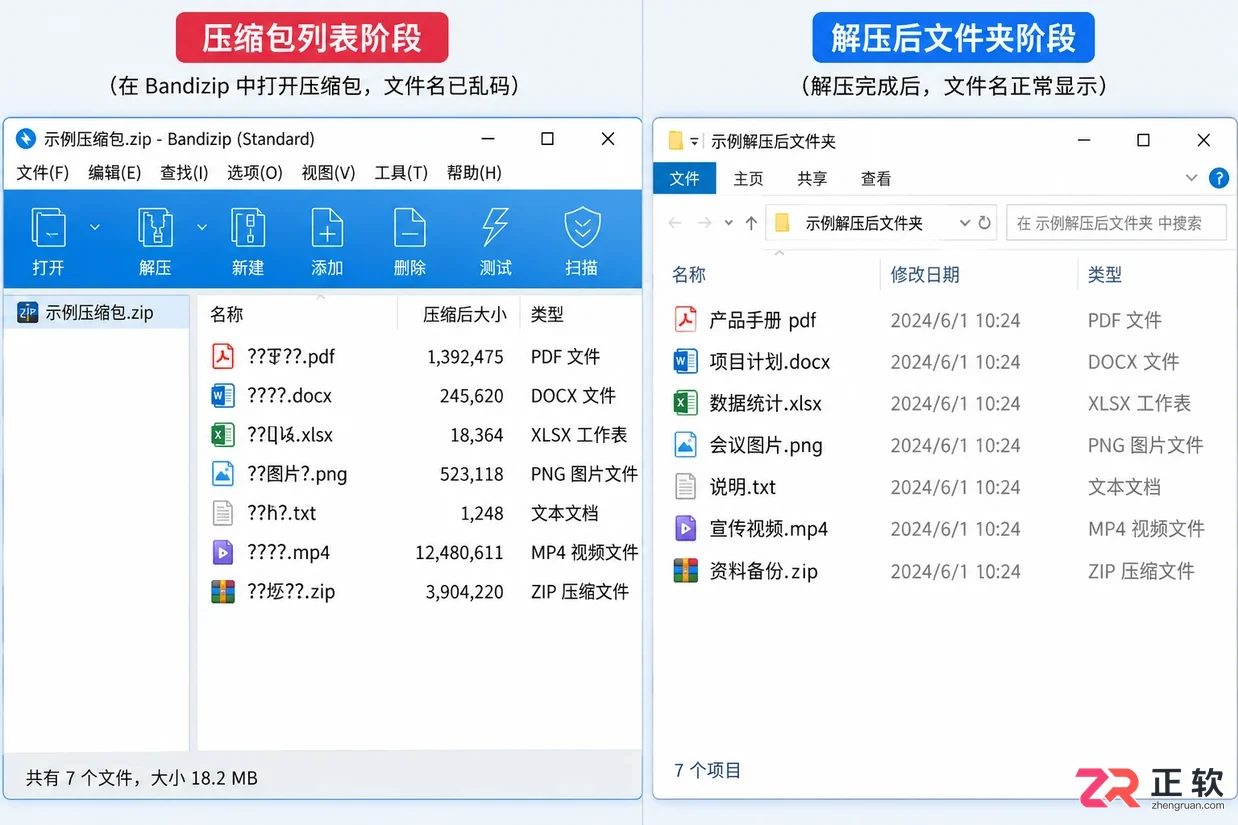Image resolution: width=1238 pixels, height=825 pixels.
Task: Click the PDF icon of 产品手册
Action: (x=686, y=320)
